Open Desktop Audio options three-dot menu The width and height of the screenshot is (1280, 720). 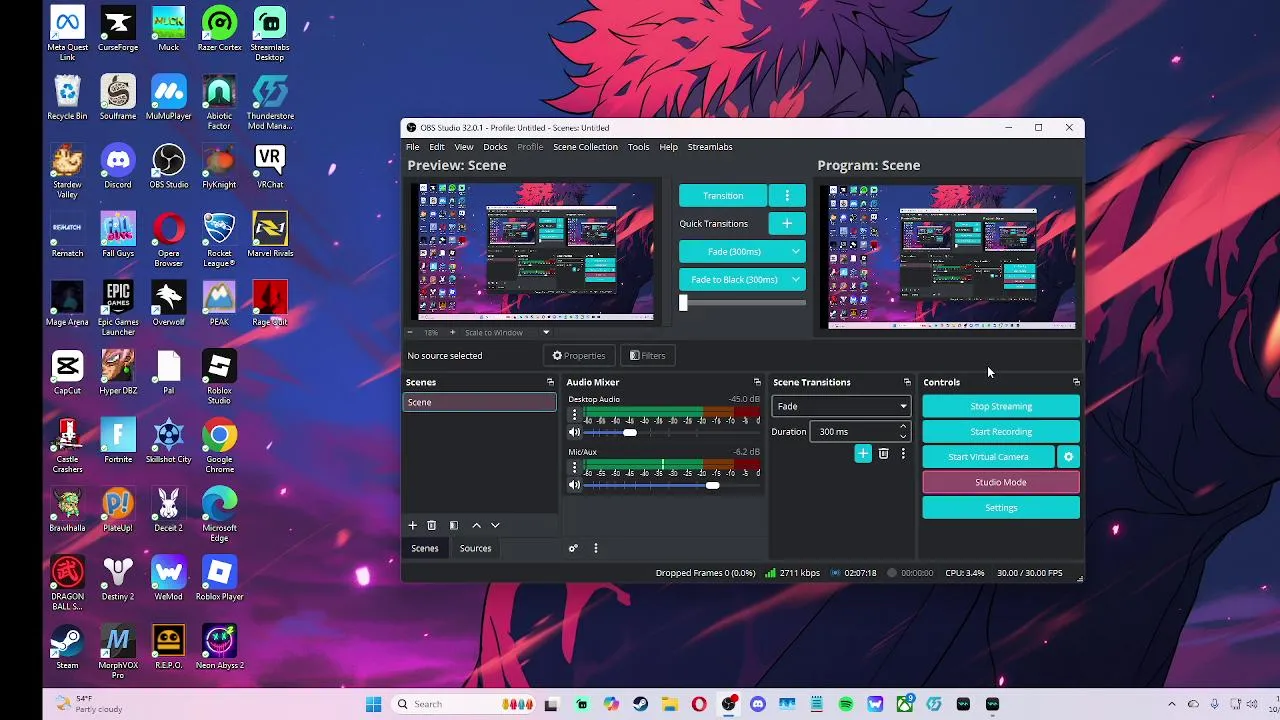(x=574, y=414)
